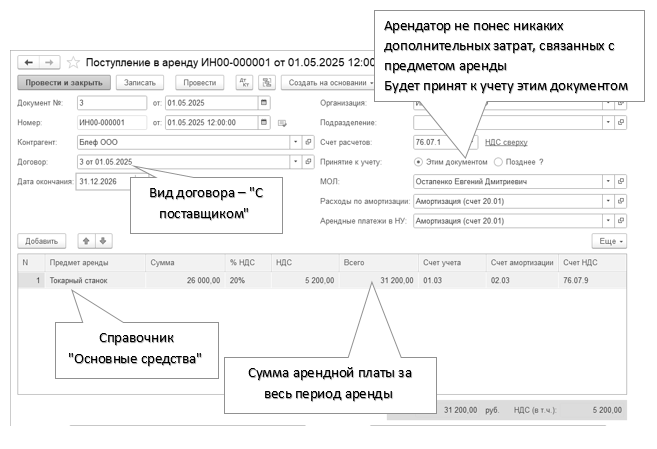Select the 02.03 amortization account cell
657x449 pixels.
pyautogui.click(x=522, y=280)
